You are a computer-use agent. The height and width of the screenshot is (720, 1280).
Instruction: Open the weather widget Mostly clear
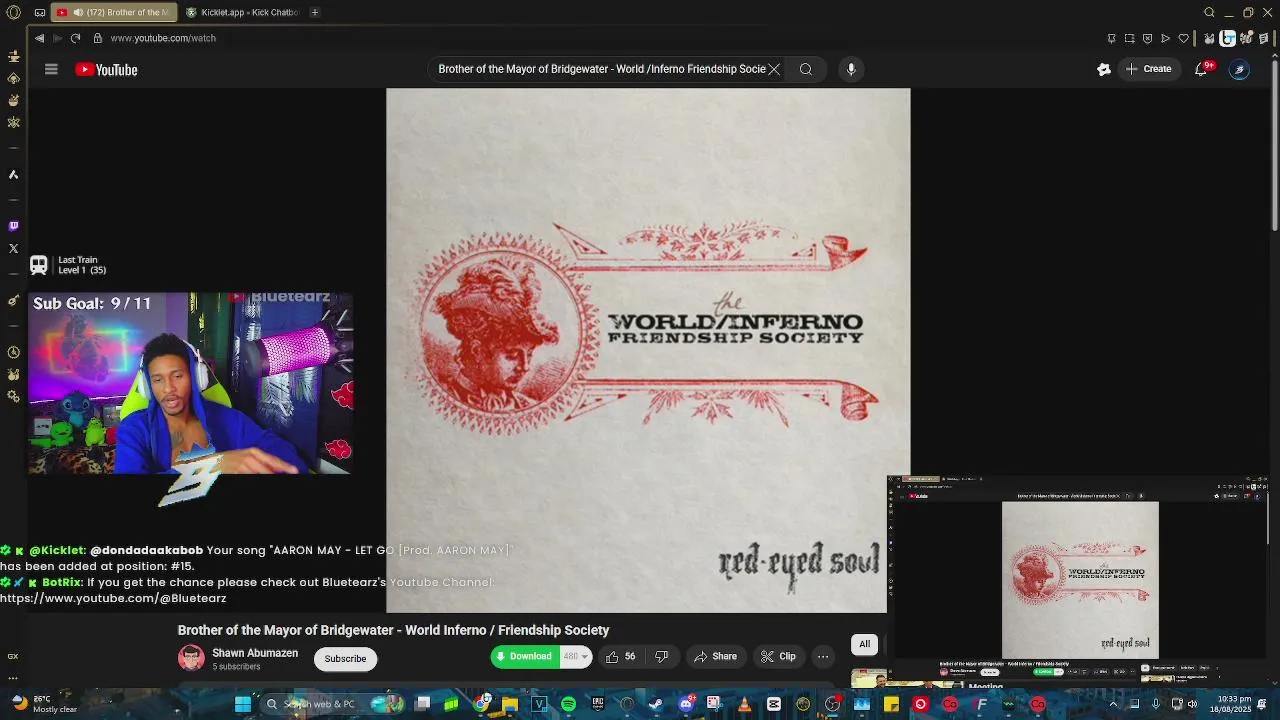(43, 704)
